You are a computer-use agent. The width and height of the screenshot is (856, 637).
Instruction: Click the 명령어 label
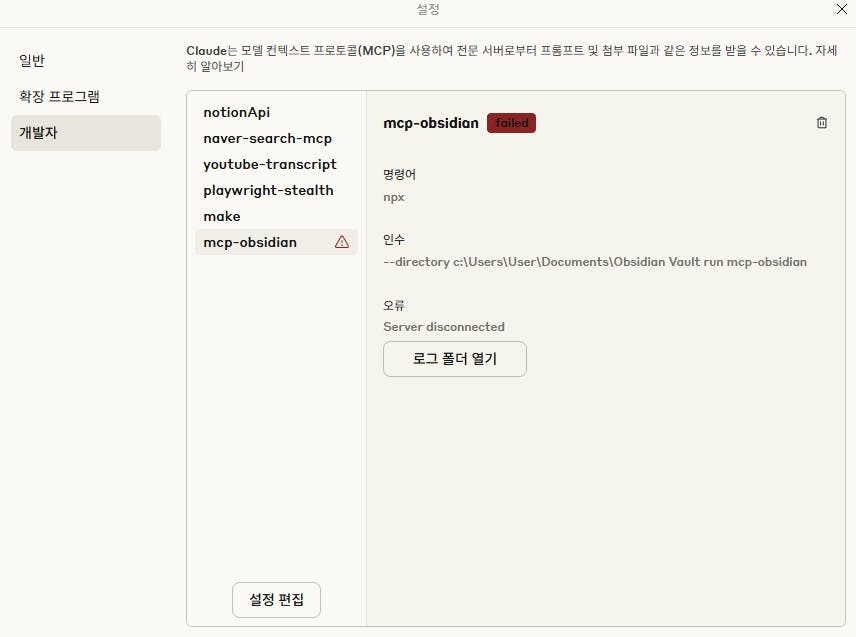[399, 175]
